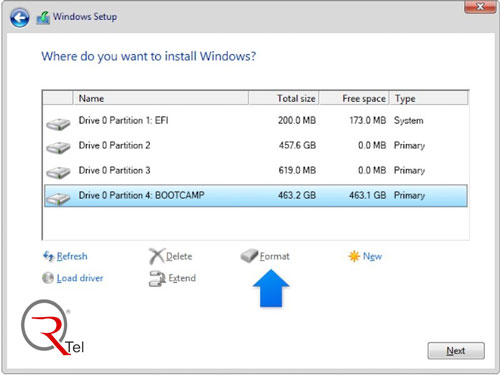Proceed with the Next button
Viewport: 500px width, 375px height.
pyautogui.click(x=456, y=351)
